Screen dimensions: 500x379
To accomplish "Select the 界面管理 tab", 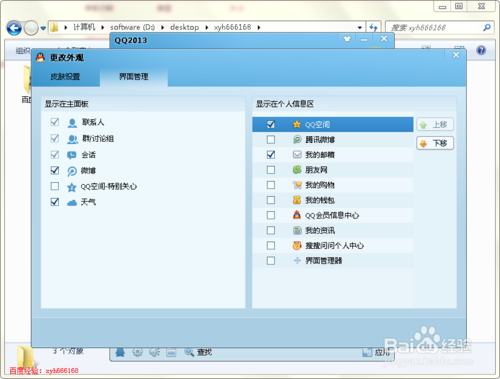I will [134, 77].
